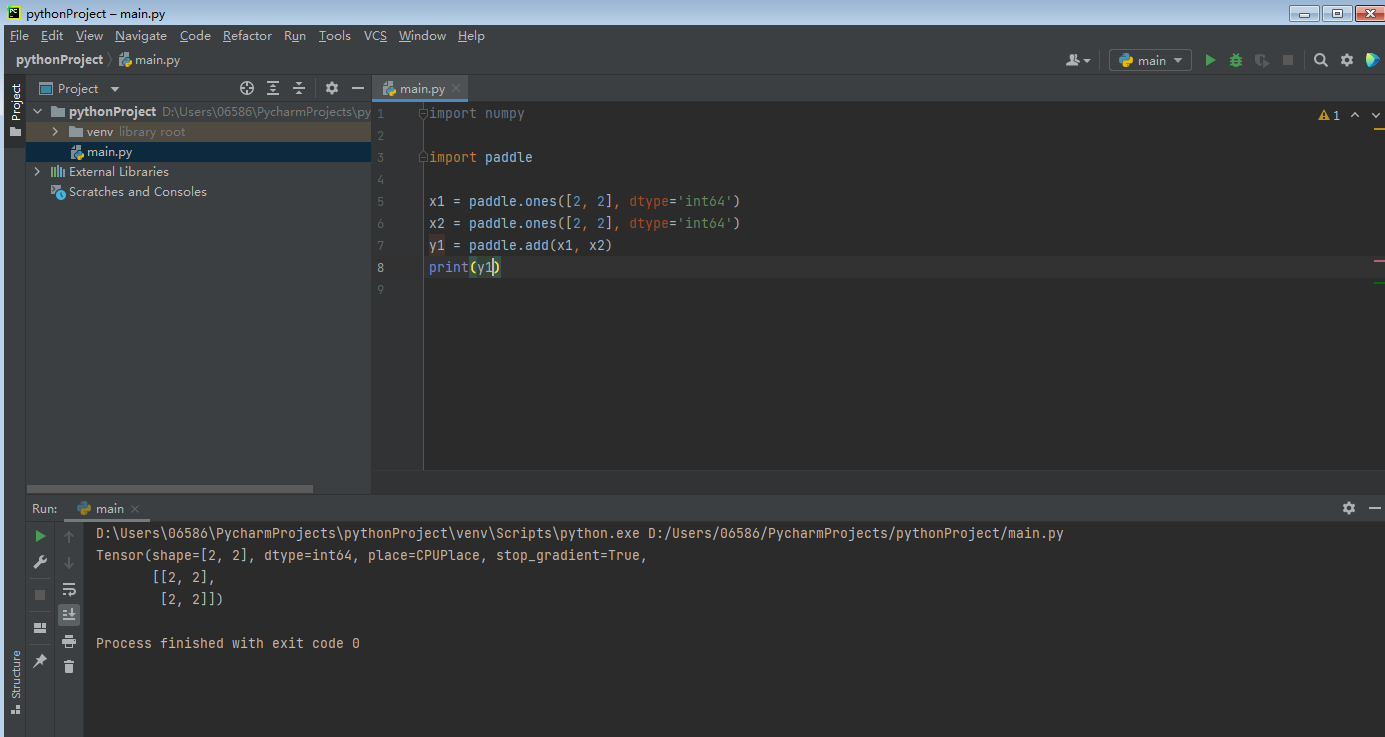The height and width of the screenshot is (737, 1385).
Task: Print console output with printer icon
Action: pyautogui.click(x=68, y=641)
